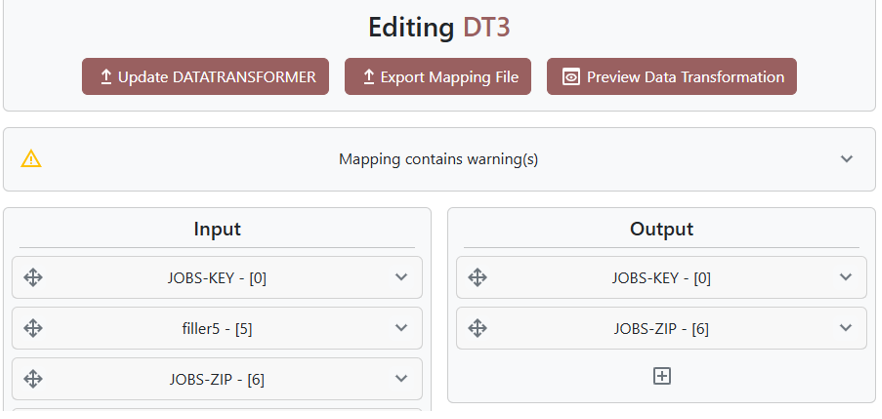Grab the move handle for Input JOBS-ZIP
This screenshot has width=882, height=419.
click(33, 379)
